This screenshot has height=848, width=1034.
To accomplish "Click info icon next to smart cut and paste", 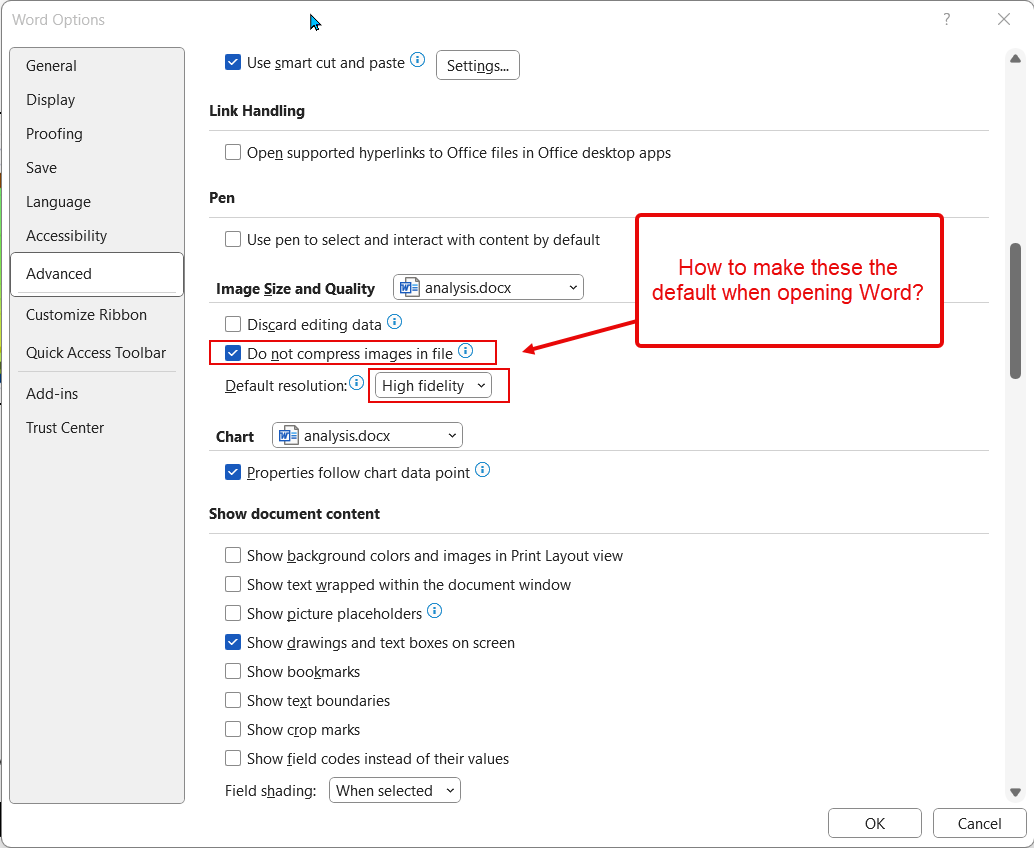I will [417, 60].
